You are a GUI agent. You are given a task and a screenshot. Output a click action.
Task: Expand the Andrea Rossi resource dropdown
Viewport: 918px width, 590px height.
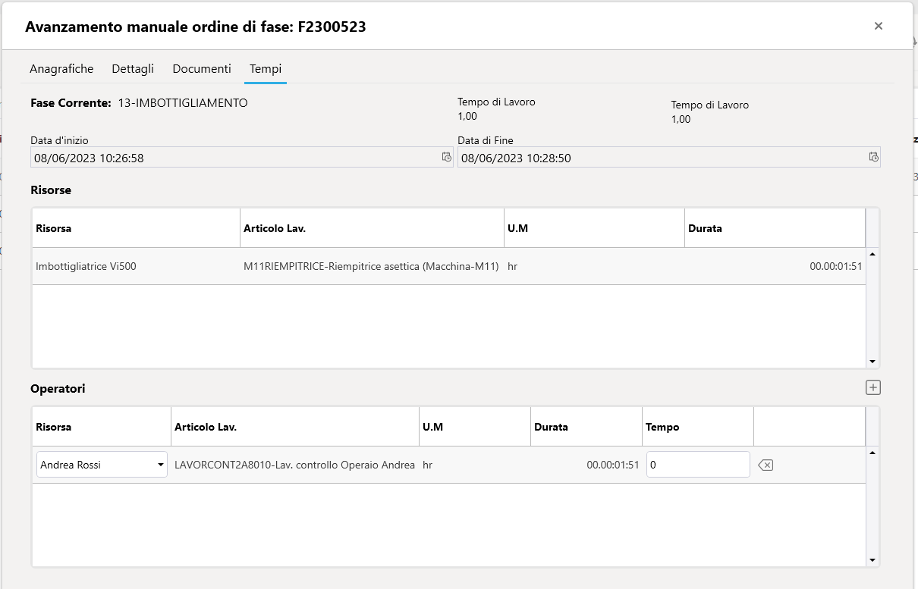point(160,465)
